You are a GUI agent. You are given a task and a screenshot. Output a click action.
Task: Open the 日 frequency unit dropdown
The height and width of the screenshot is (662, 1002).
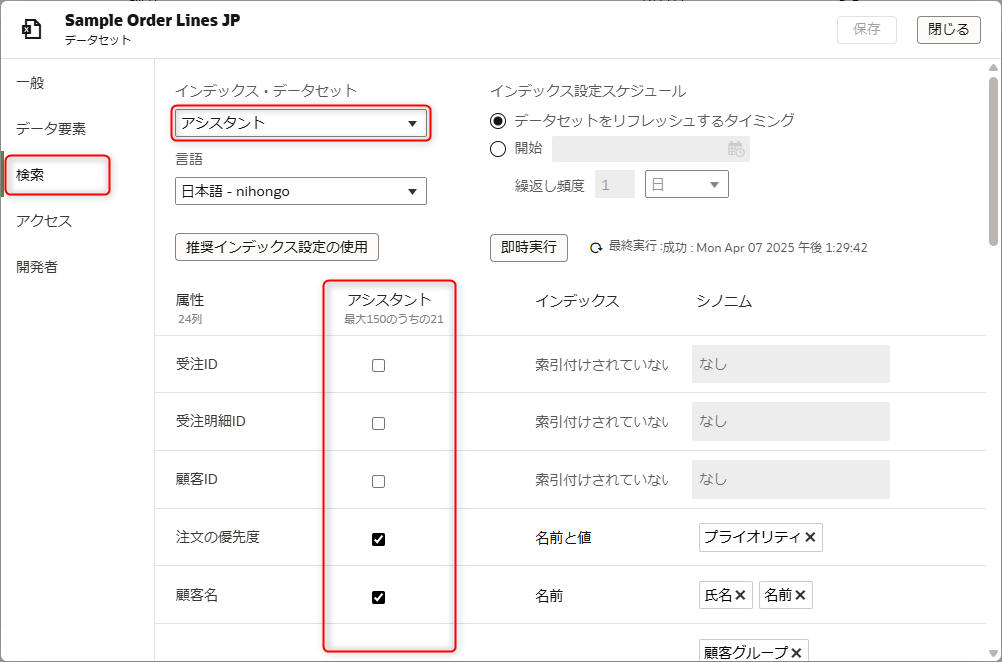pyautogui.click(x=686, y=184)
